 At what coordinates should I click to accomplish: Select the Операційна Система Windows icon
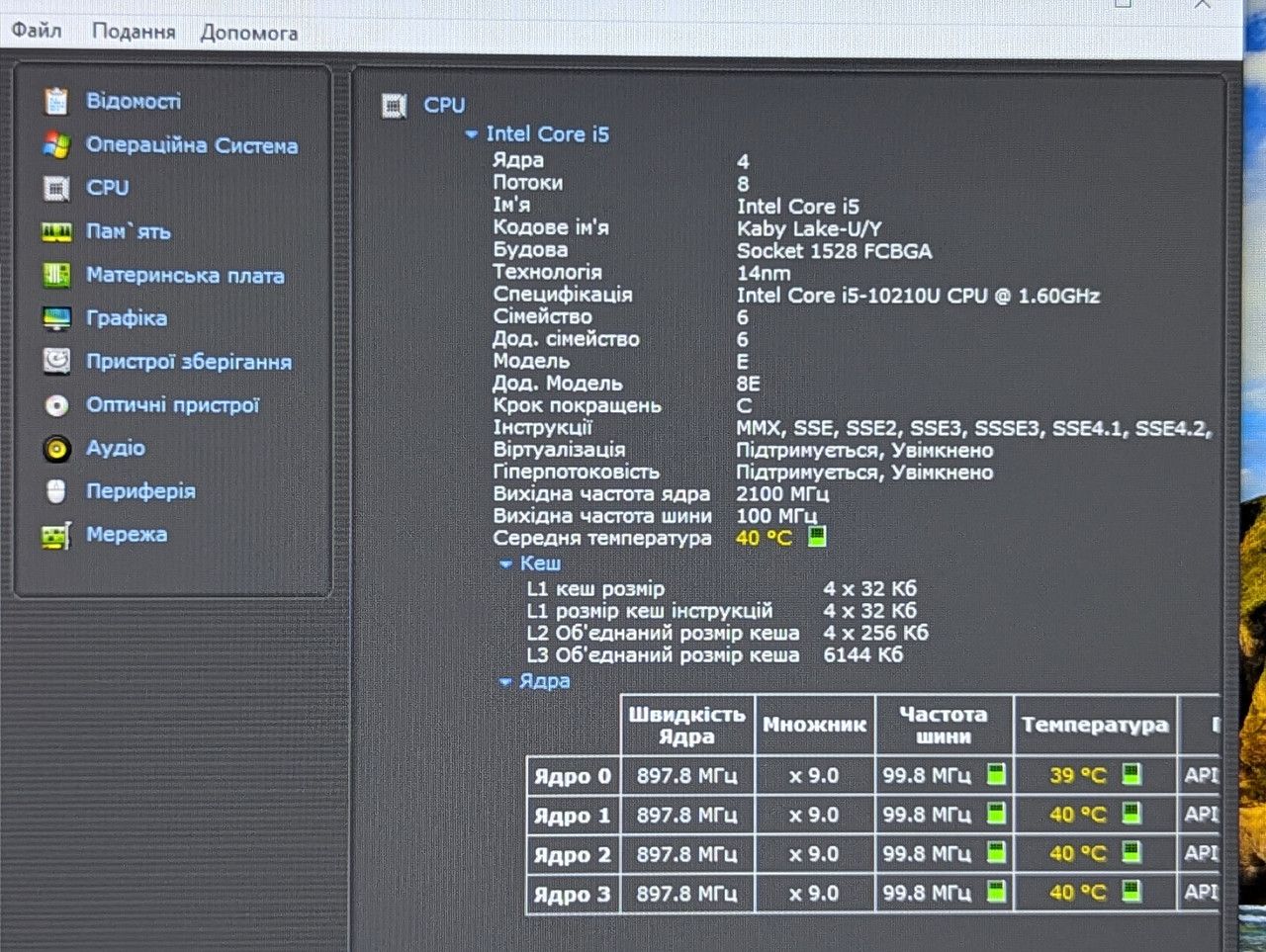[x=56, y=145]
